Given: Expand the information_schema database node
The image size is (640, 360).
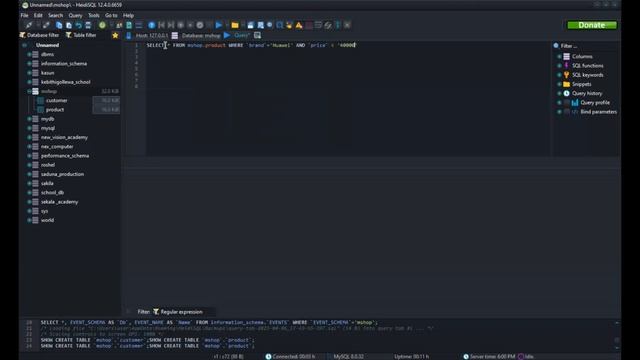Looking at the screenshot, I should [29, 64].
